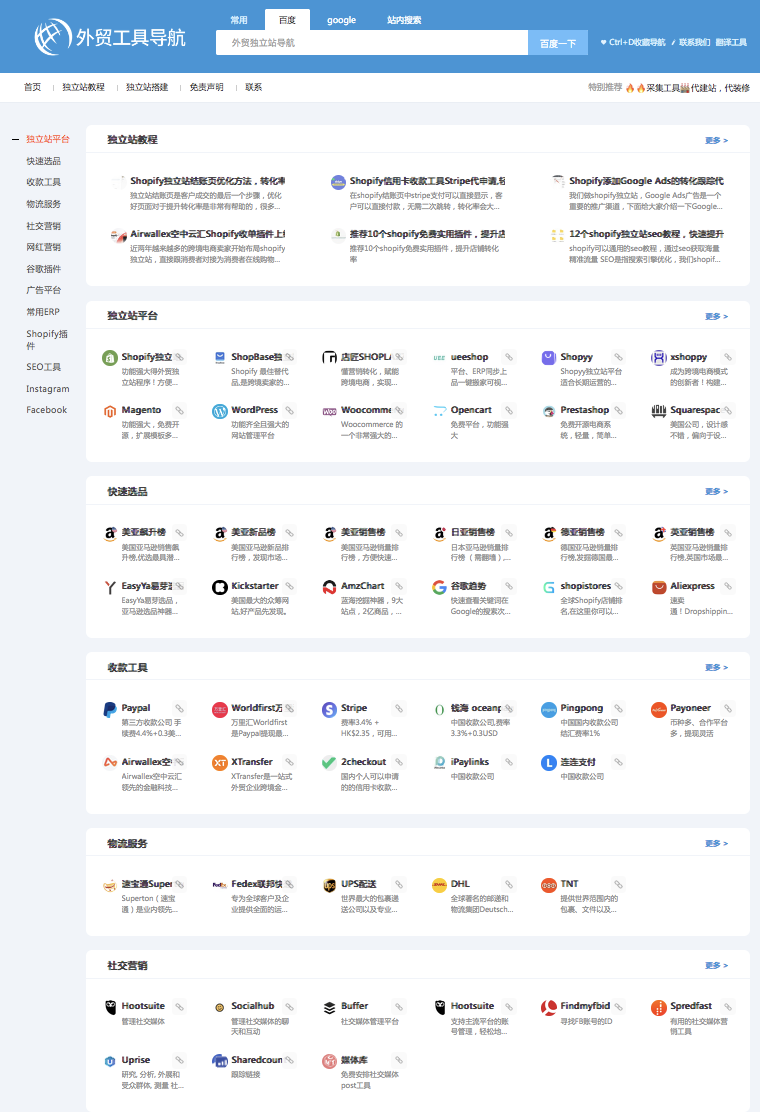Select Facebook in left sidebar
This screenshot has height=1112, width=760.
[46, 410]
